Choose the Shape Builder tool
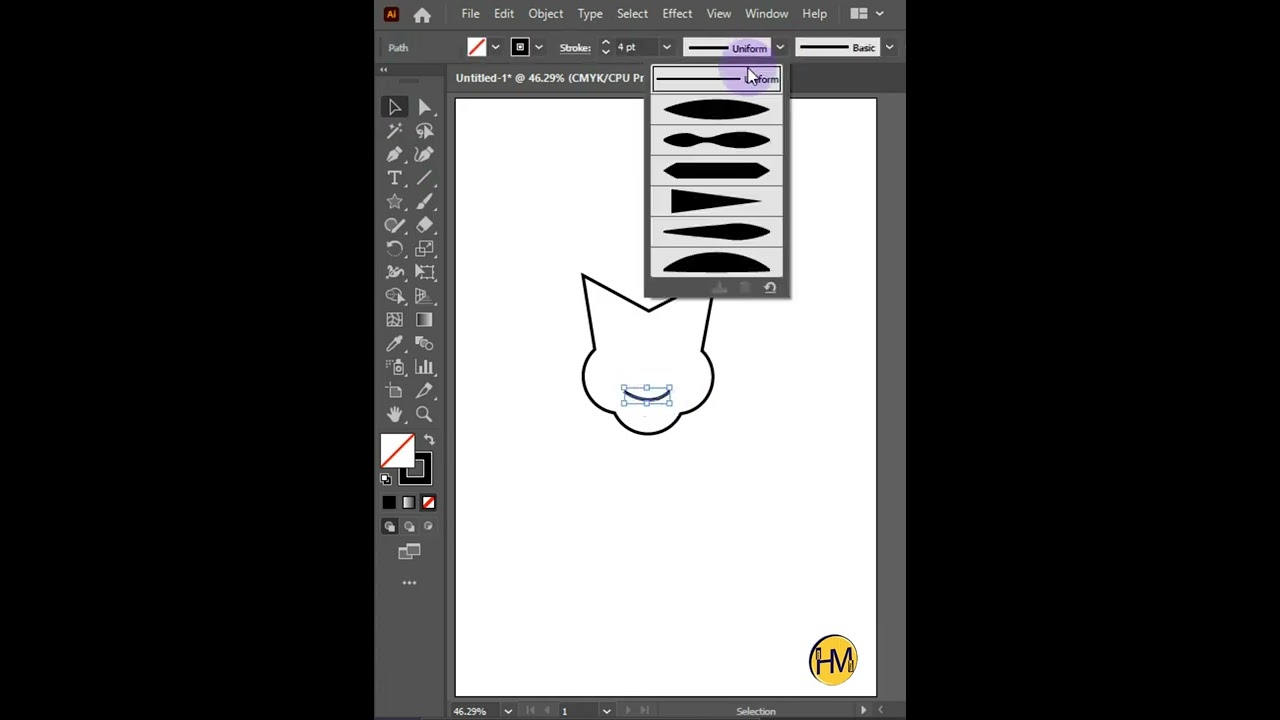 click(x=394, y=296)
